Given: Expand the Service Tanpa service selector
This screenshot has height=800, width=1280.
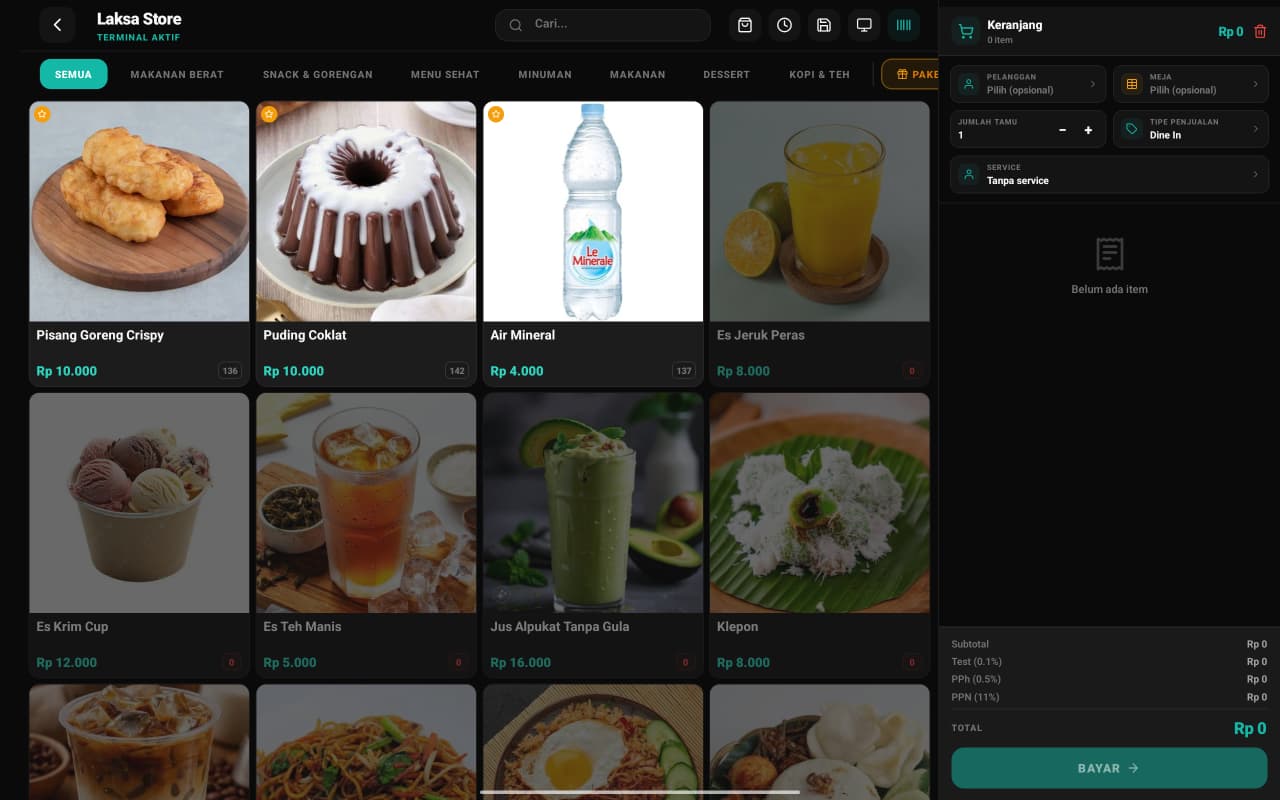Looking at the screenshot, I should tap(1109, 175).
